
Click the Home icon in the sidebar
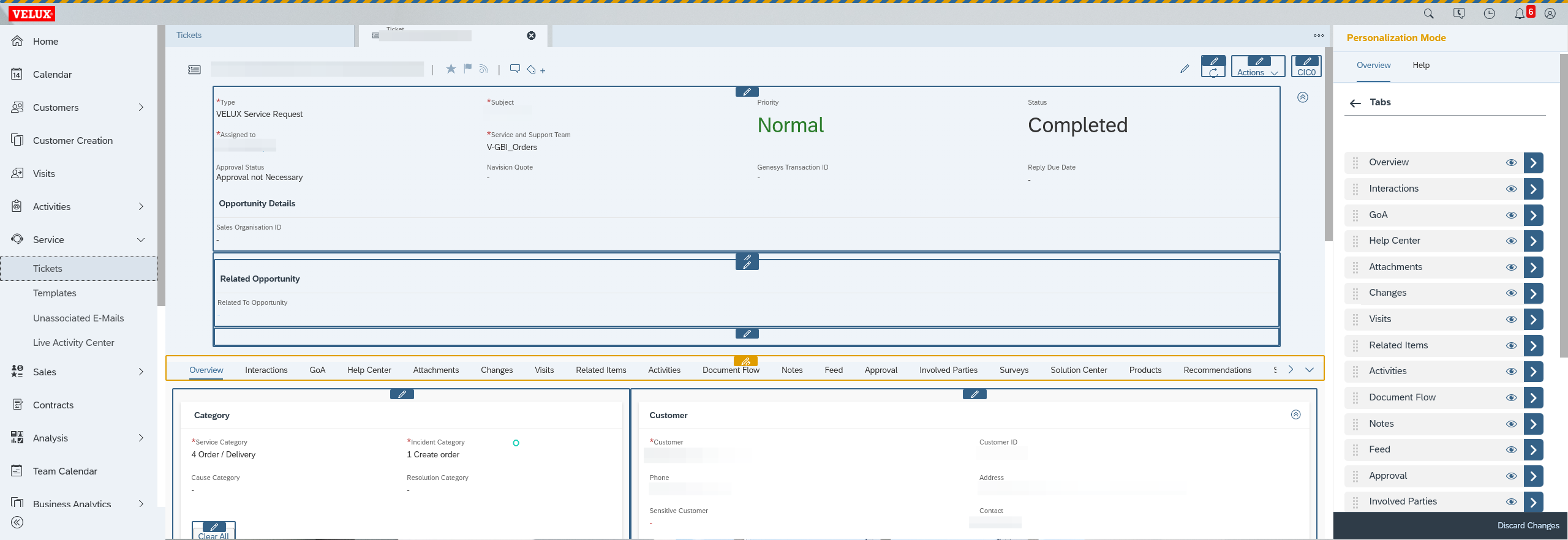[x=17, y=41]
